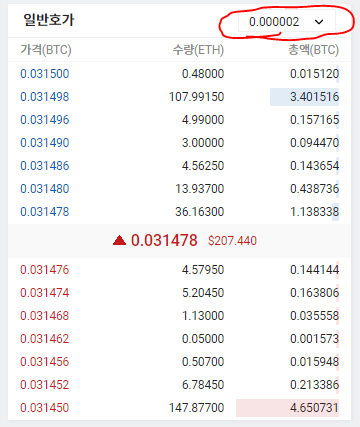Click total 1.138338
Screen dimensions: 360x427
click(x=314, y=212)
